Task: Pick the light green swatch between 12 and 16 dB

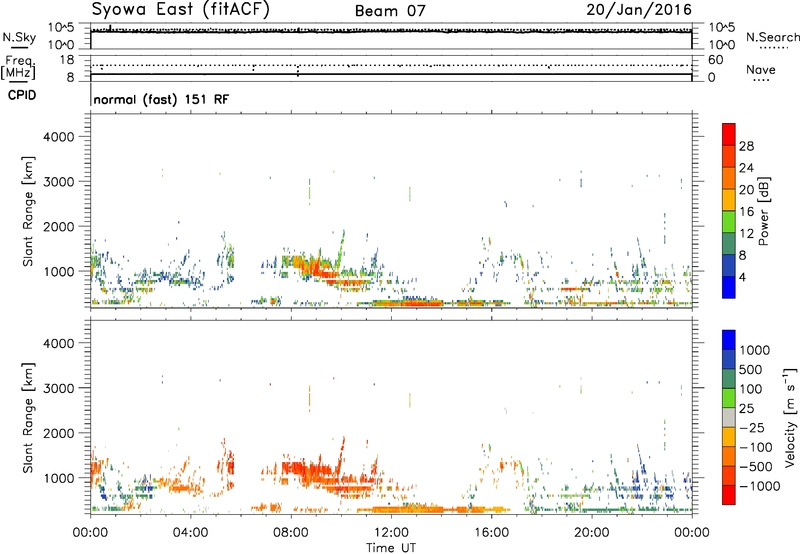Action: (x=729, y=222)
